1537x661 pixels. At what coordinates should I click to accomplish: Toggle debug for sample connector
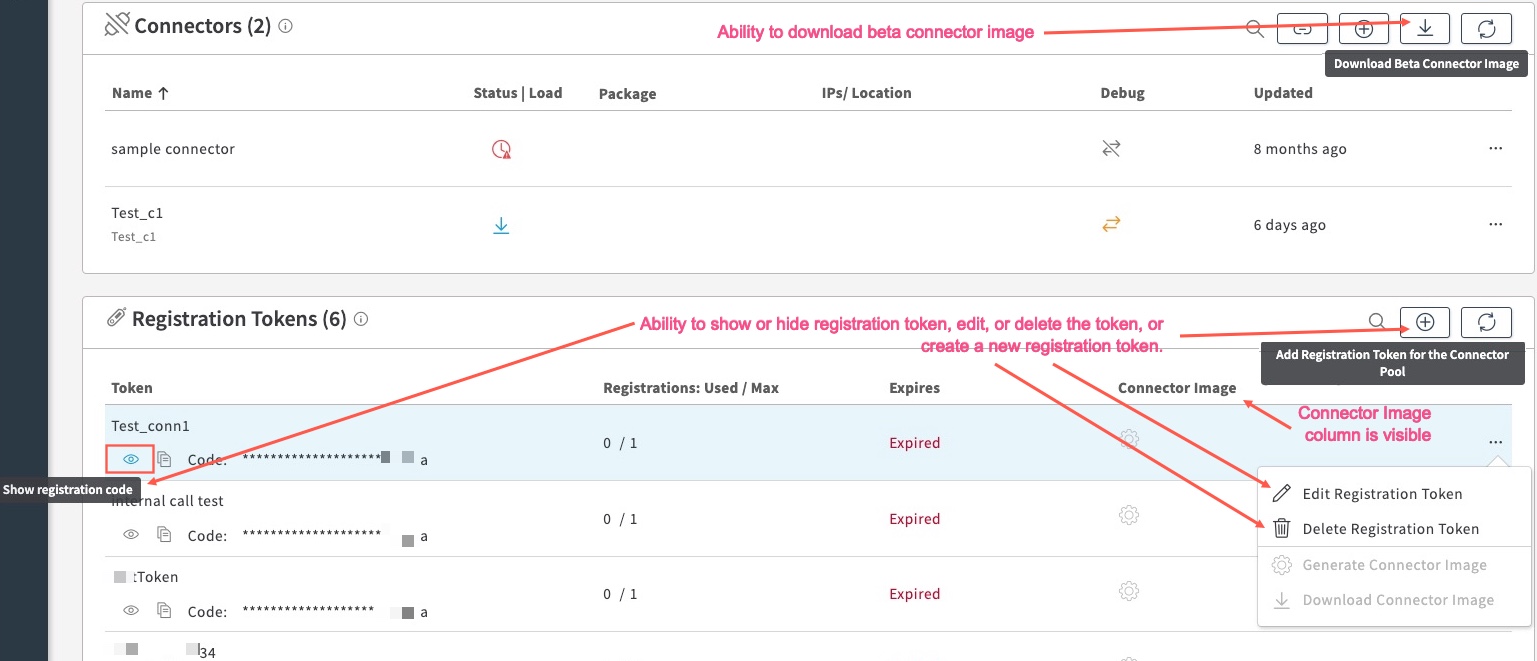1111,149
